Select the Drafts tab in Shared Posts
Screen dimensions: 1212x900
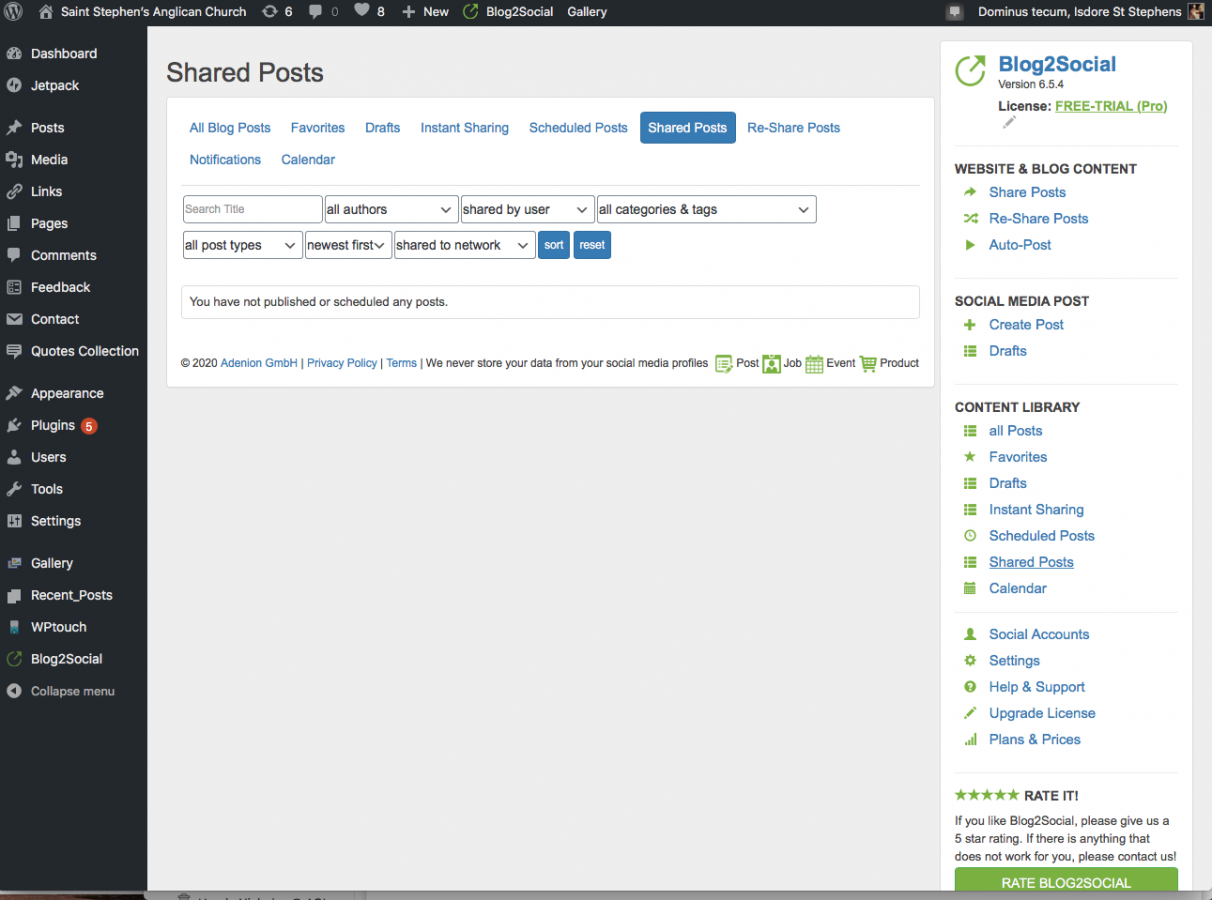pyautogui.click(x=383, y=128)
